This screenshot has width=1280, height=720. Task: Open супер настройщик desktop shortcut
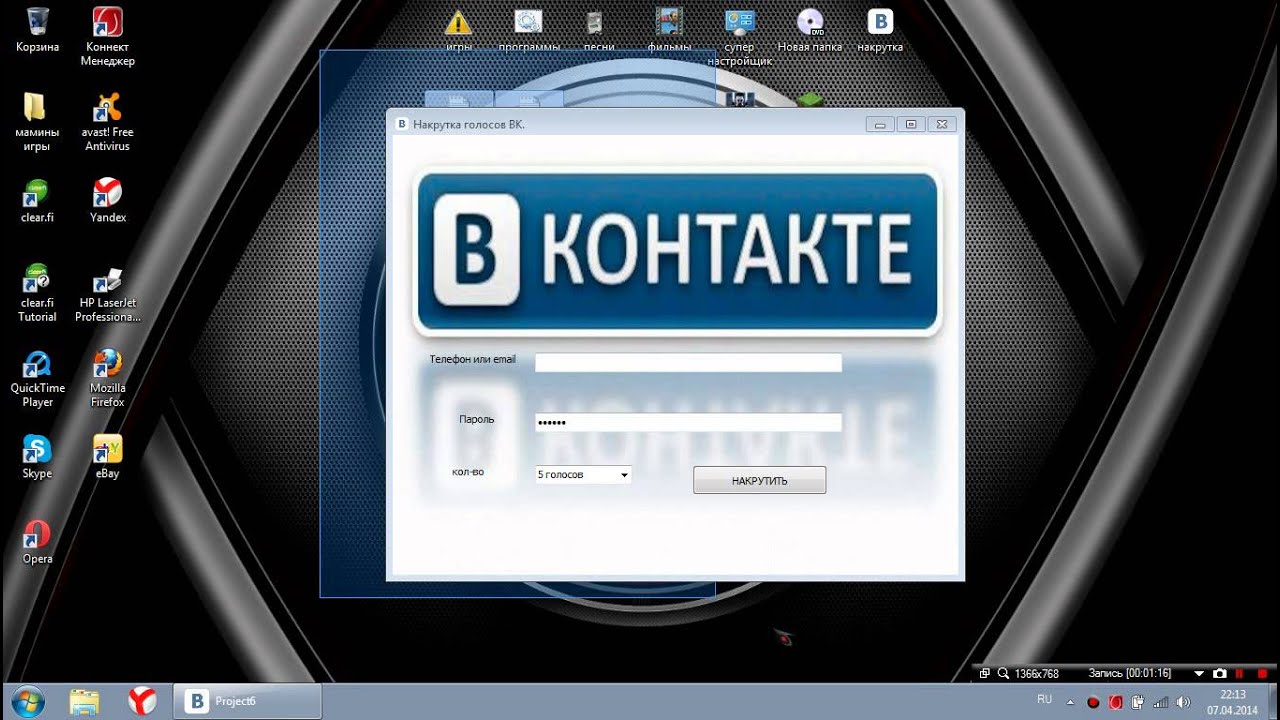(x=740, y=37)
